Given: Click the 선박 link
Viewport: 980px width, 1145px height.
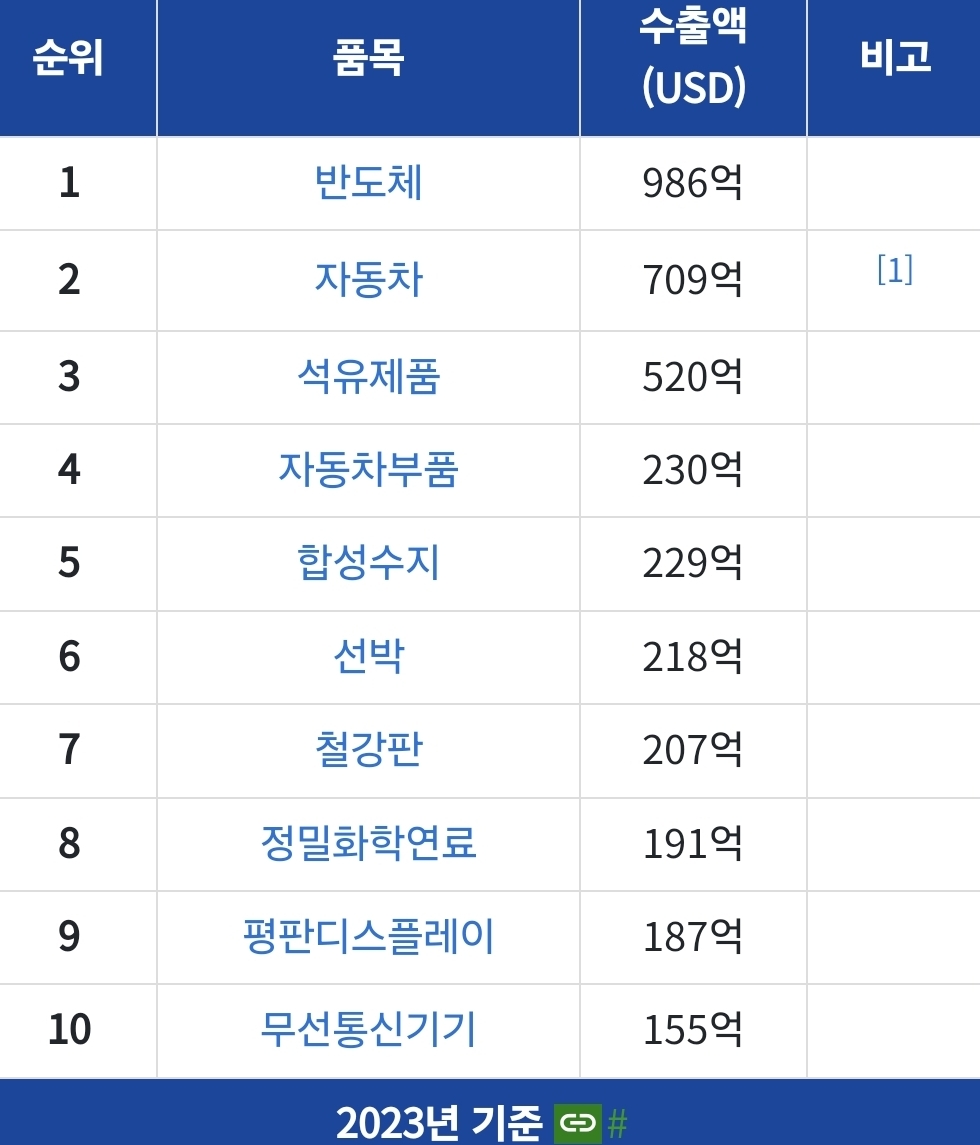Looking at the screenshot, I should (x=368, y=657).
